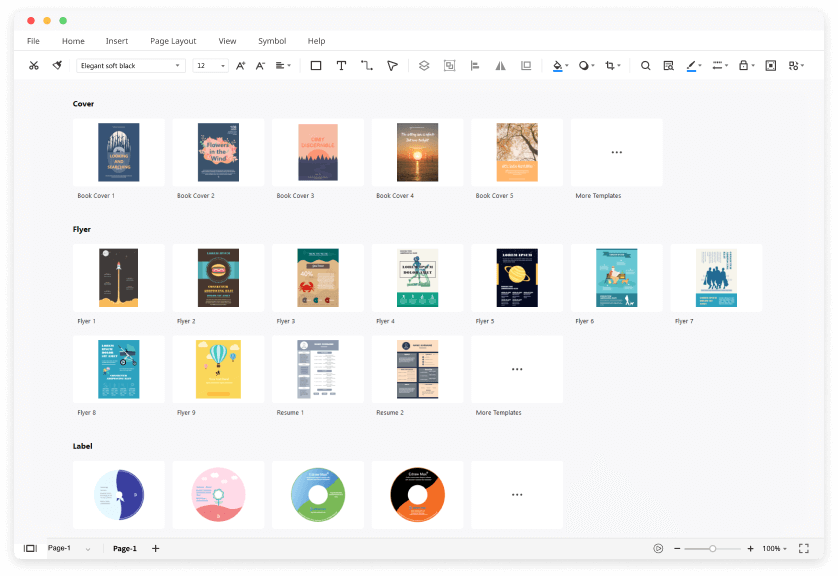
Task: Open the 100% zoom level dropdown
Action: [774, 548]
